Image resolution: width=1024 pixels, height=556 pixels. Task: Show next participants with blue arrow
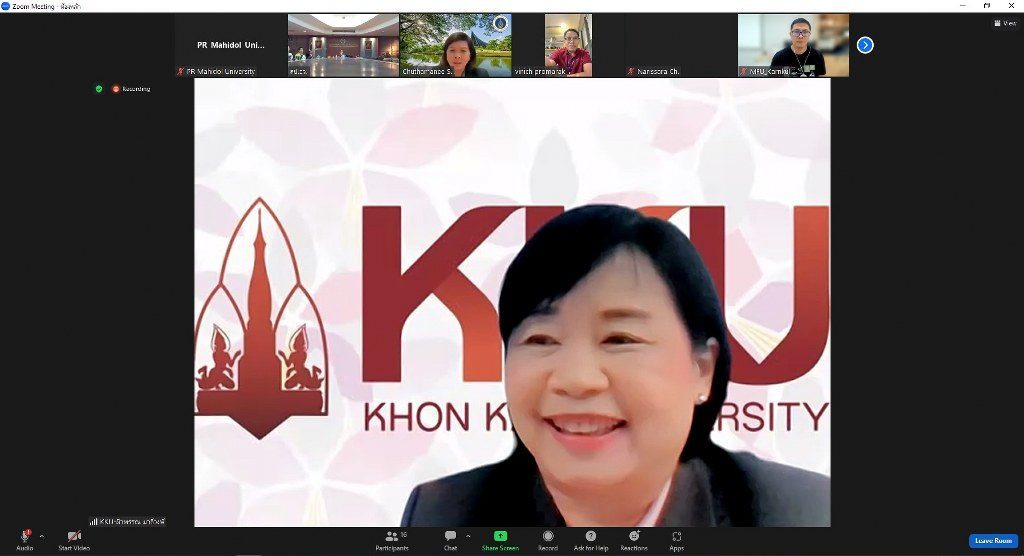865,45
